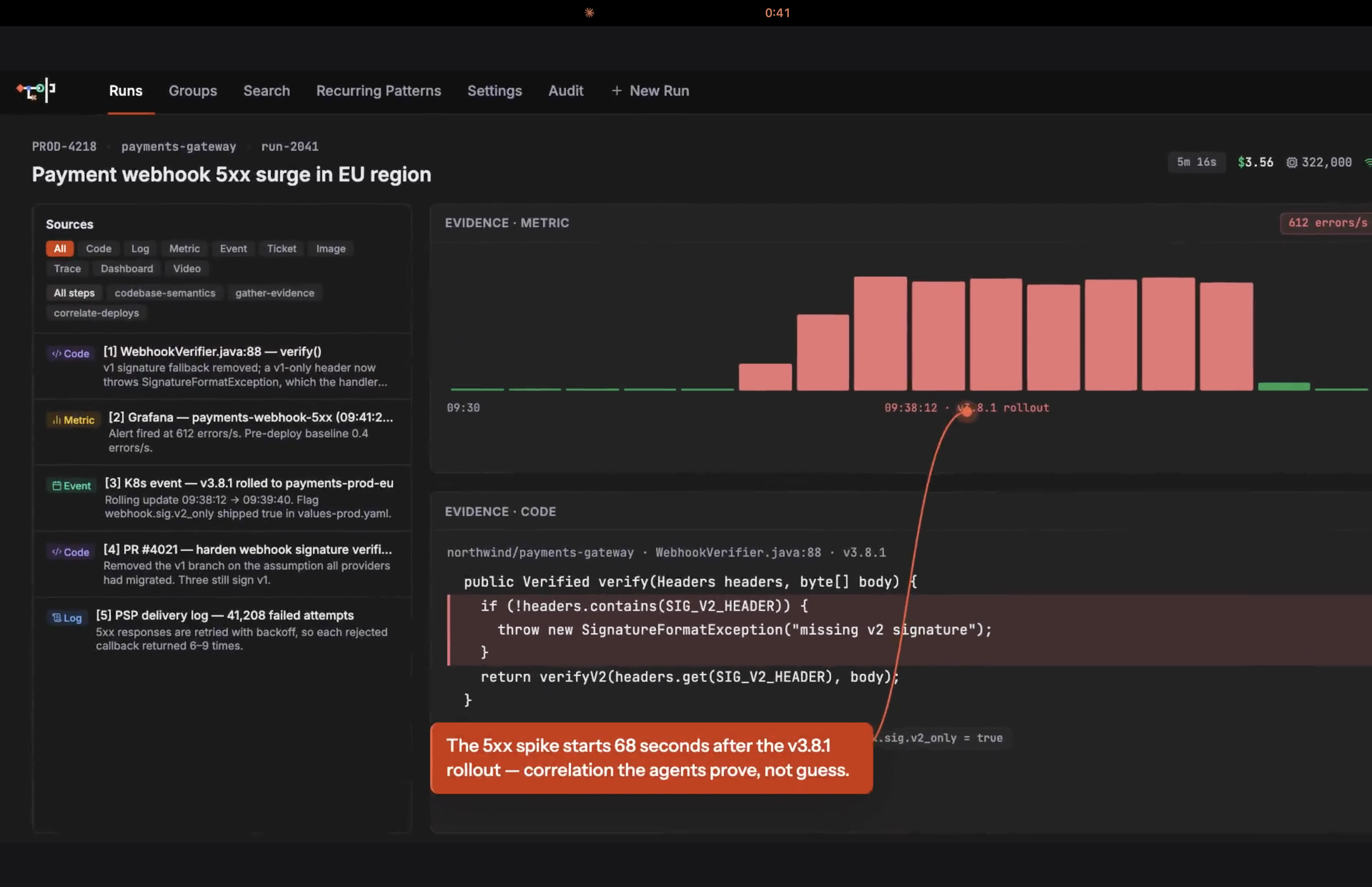Click the star icon in top bar

(x=589, y=12)
